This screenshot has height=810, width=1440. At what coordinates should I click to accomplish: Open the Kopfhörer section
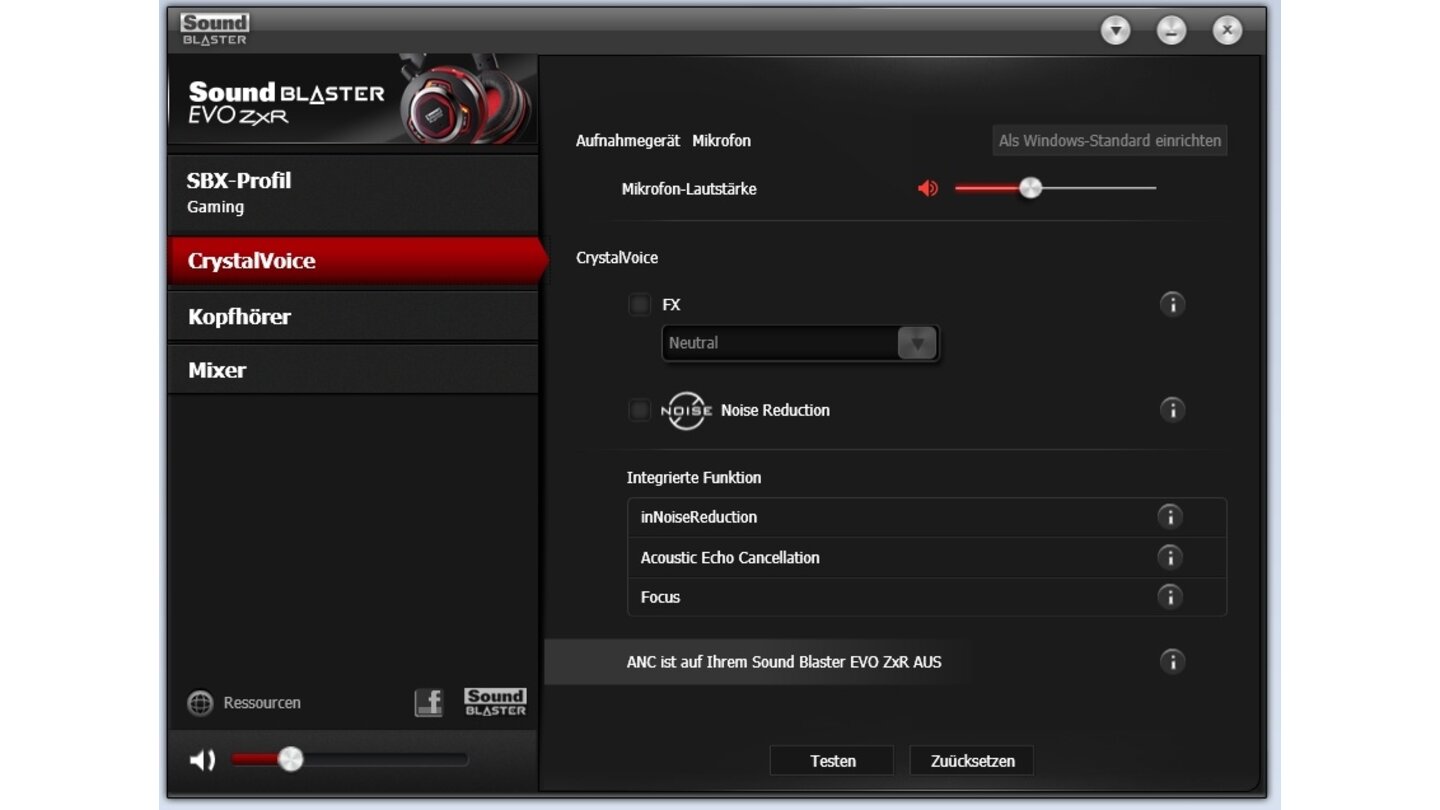point(353,316)
